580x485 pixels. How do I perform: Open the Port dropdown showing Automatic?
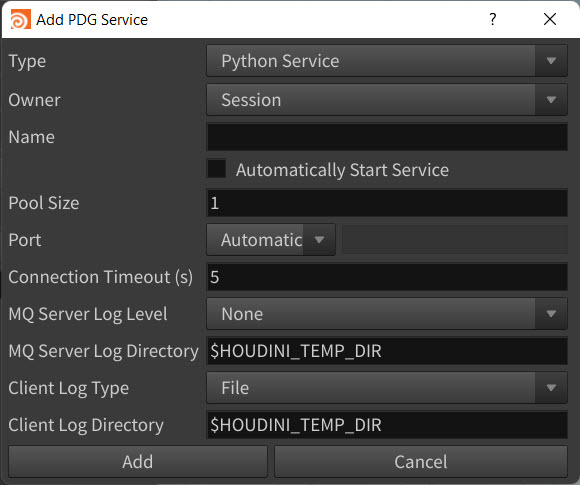coord(271,240)
